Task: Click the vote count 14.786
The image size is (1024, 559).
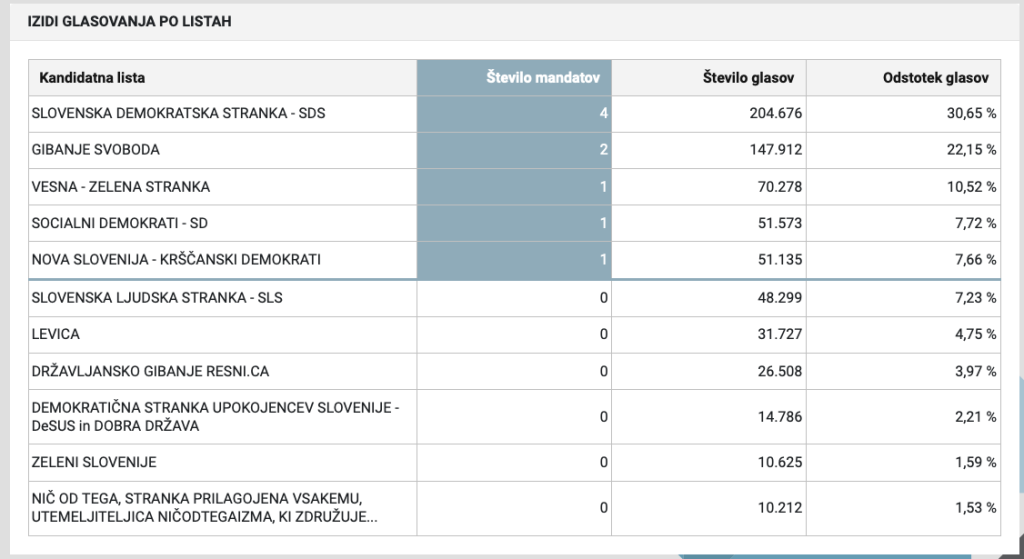Action: [x=780, y=417]
